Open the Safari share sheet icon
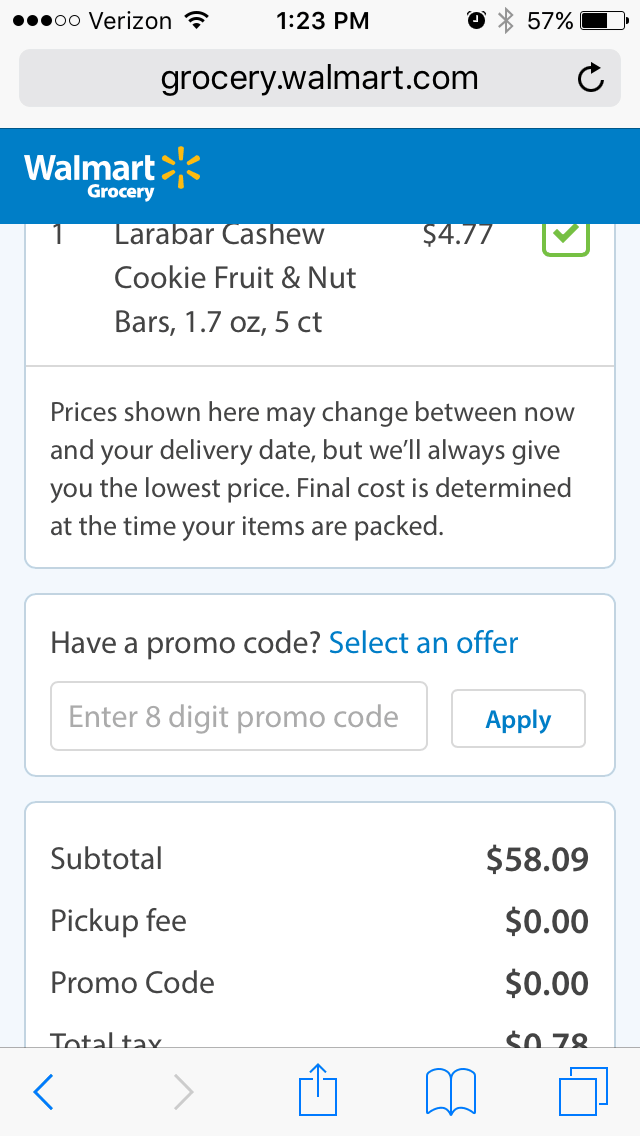The image size is (640, 1136). [318, 1088]
